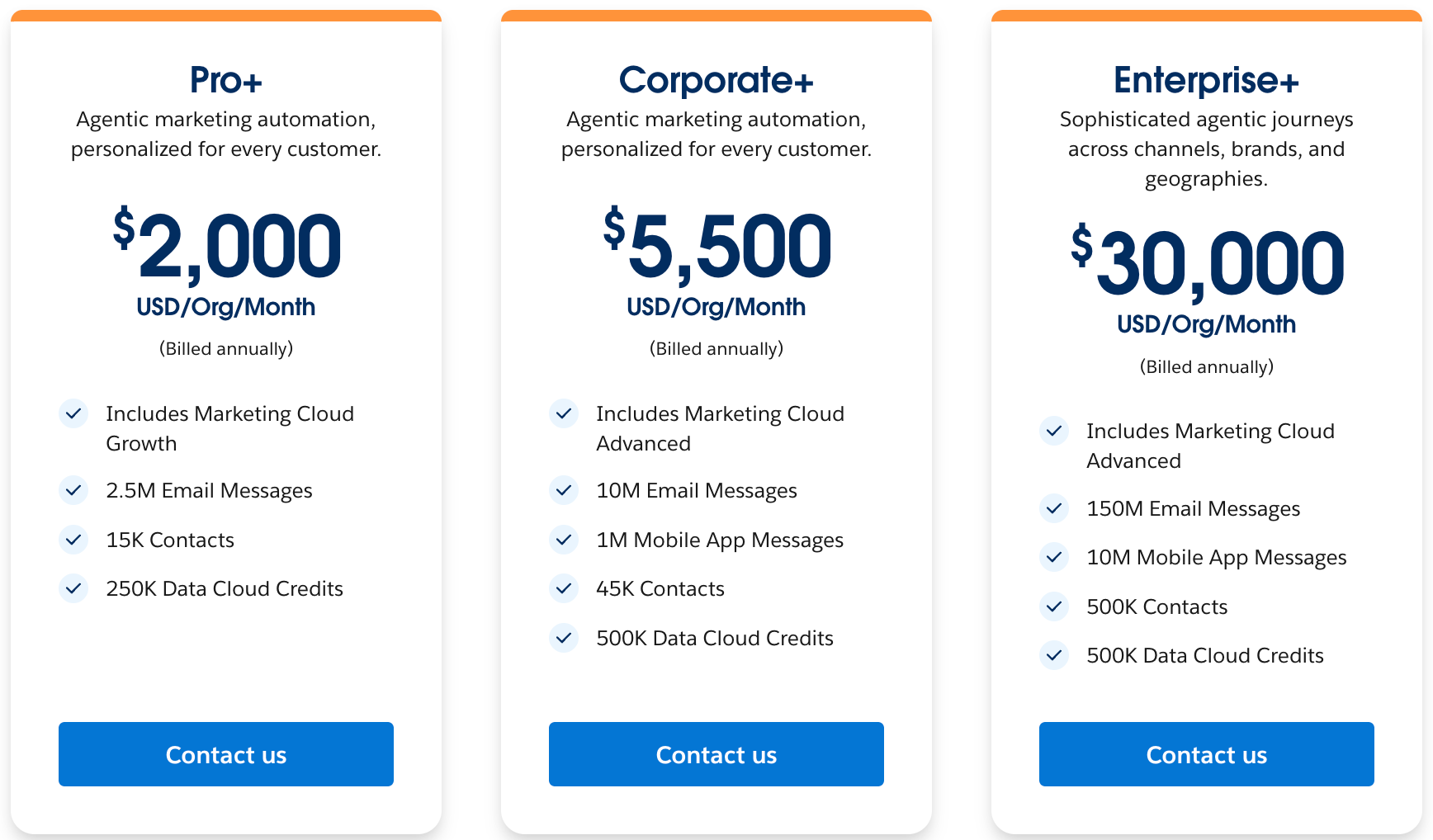
Task: Select the Pro+ plan title
Action: pyautogui.click(x=225, y=80)
